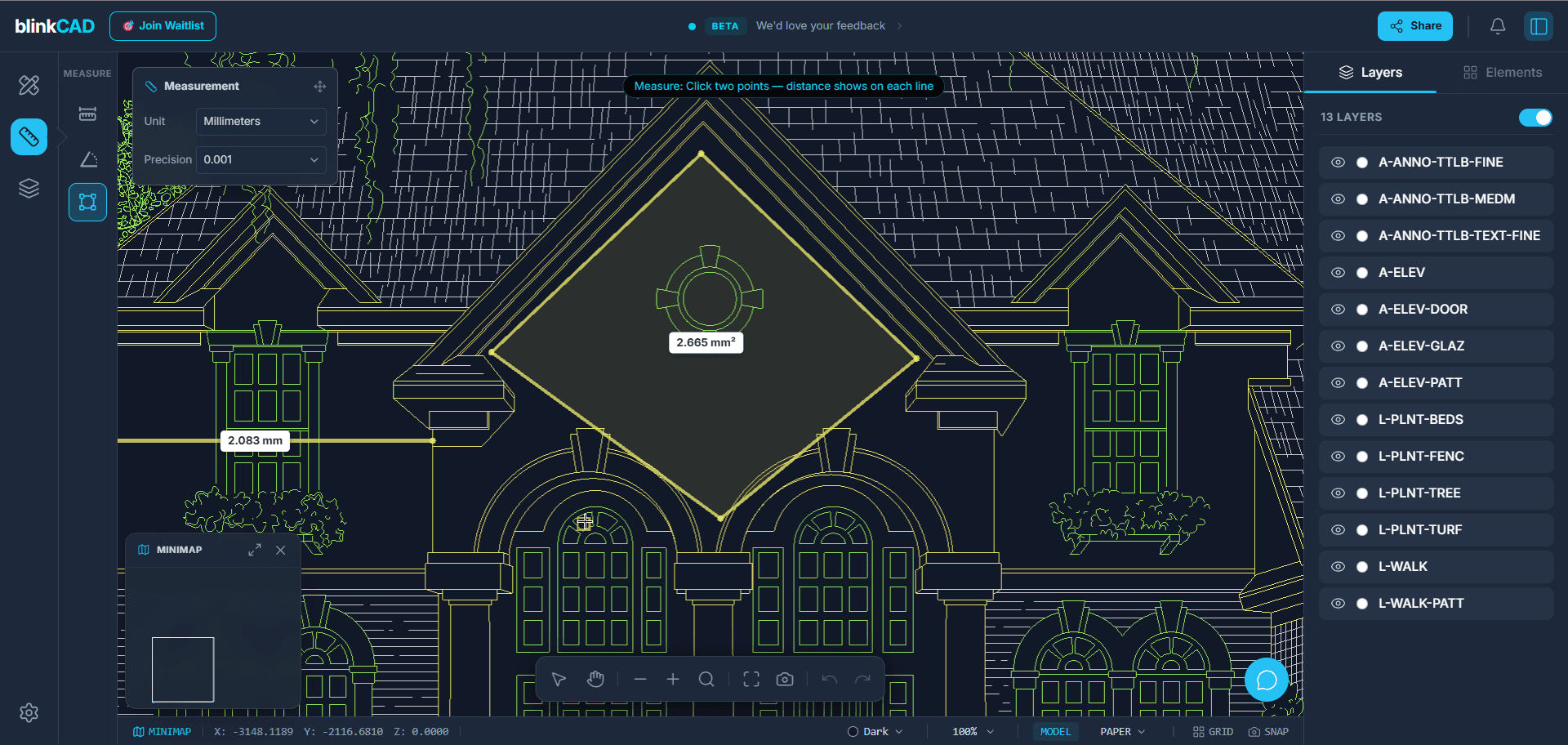Choose the pan hand tool

(595, 679)
